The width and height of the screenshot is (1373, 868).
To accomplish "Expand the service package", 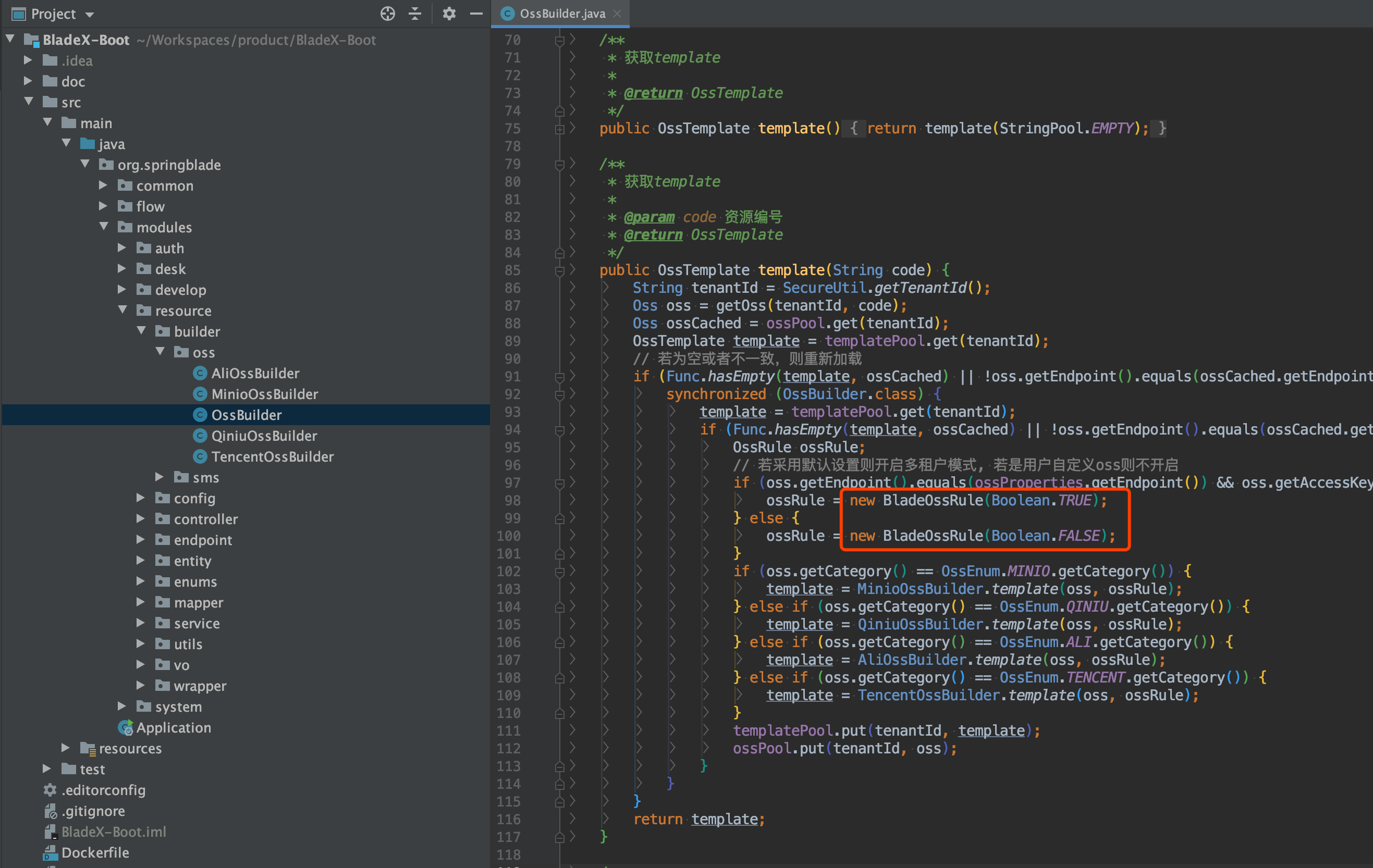I will 141,623.
